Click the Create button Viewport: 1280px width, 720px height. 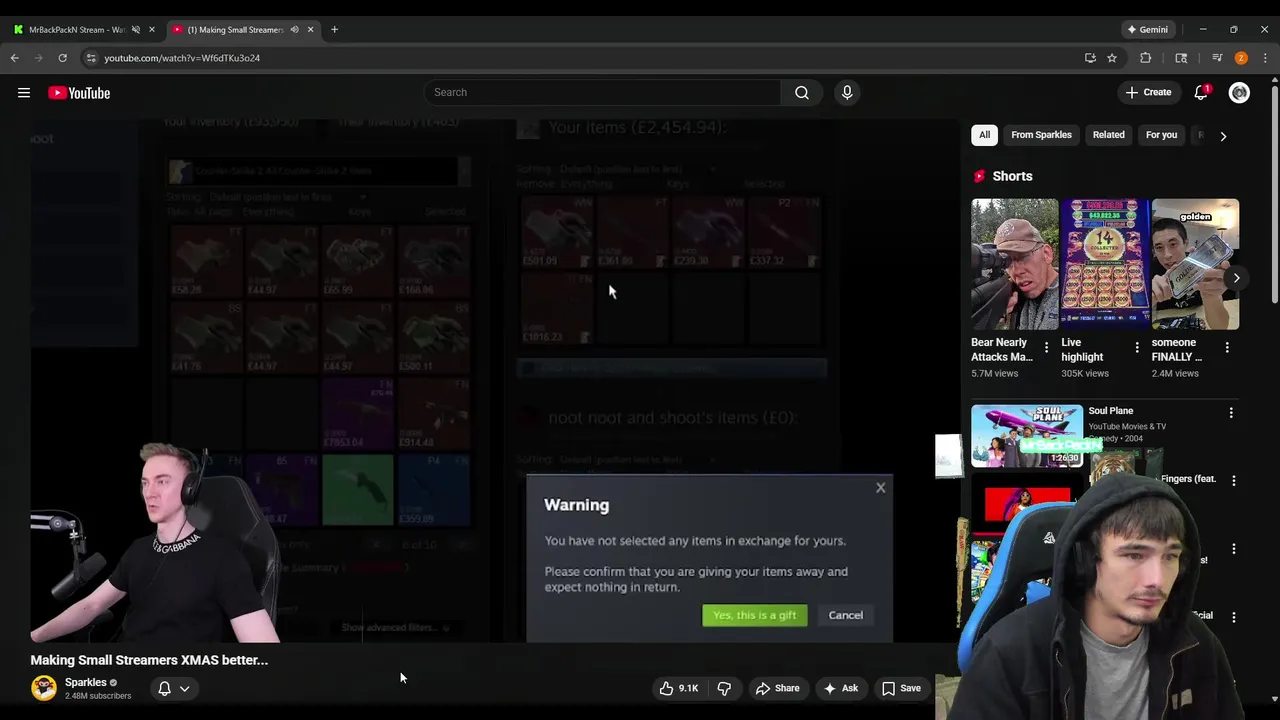point(1148,92)
